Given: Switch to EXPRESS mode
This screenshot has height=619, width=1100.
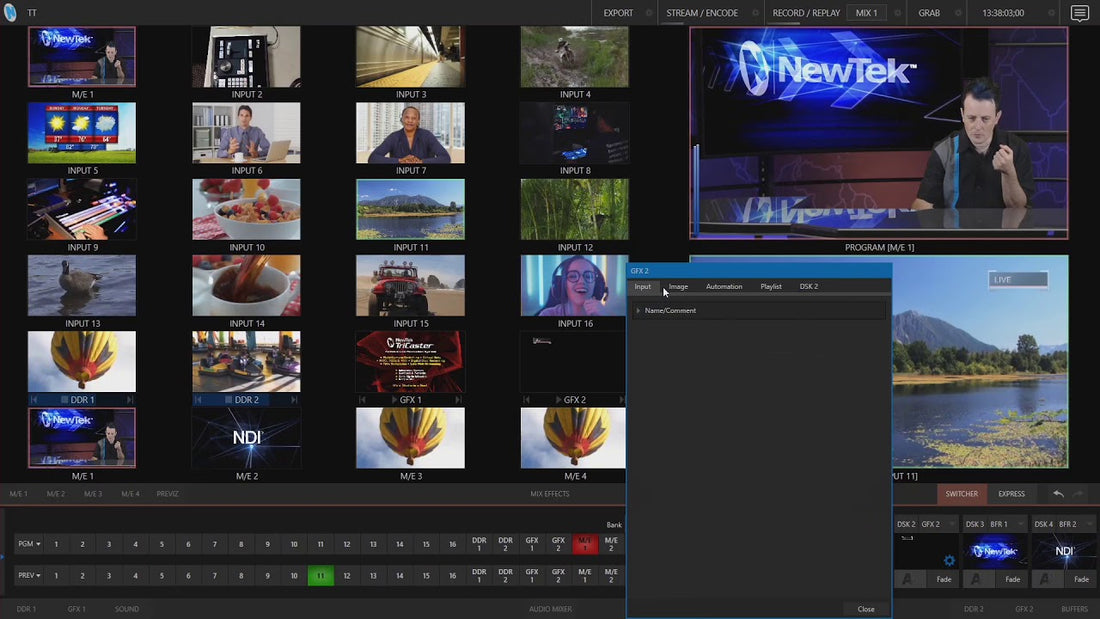Looking at the screenshot, I should tap(1012, 494).
